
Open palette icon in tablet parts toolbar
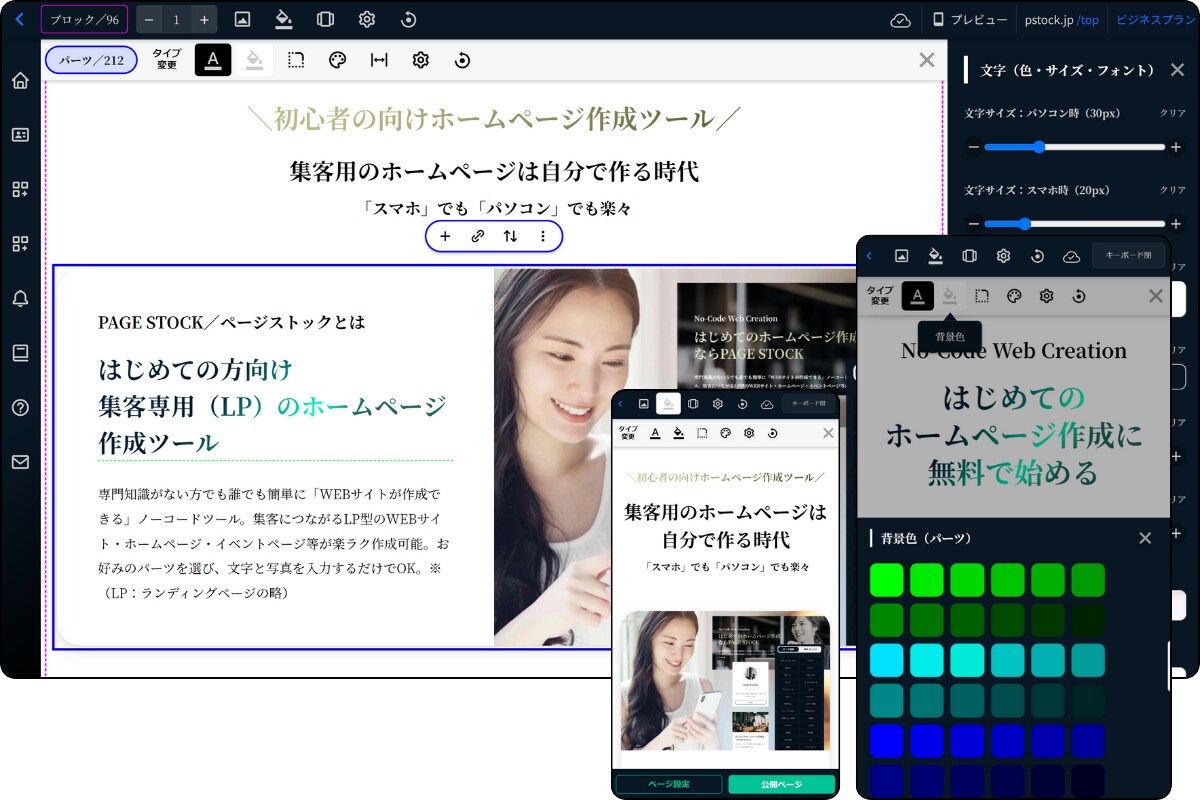pos(1013,296)
